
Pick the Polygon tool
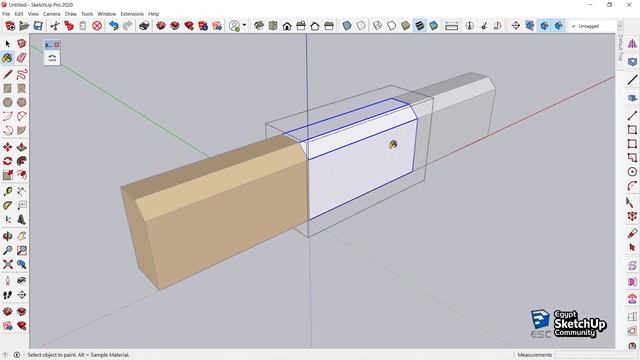point(22,102)
